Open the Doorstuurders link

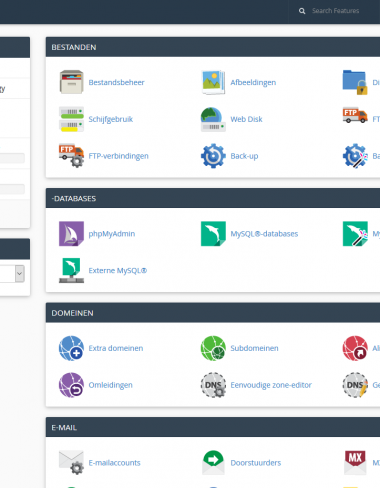[x=256, y=463]
